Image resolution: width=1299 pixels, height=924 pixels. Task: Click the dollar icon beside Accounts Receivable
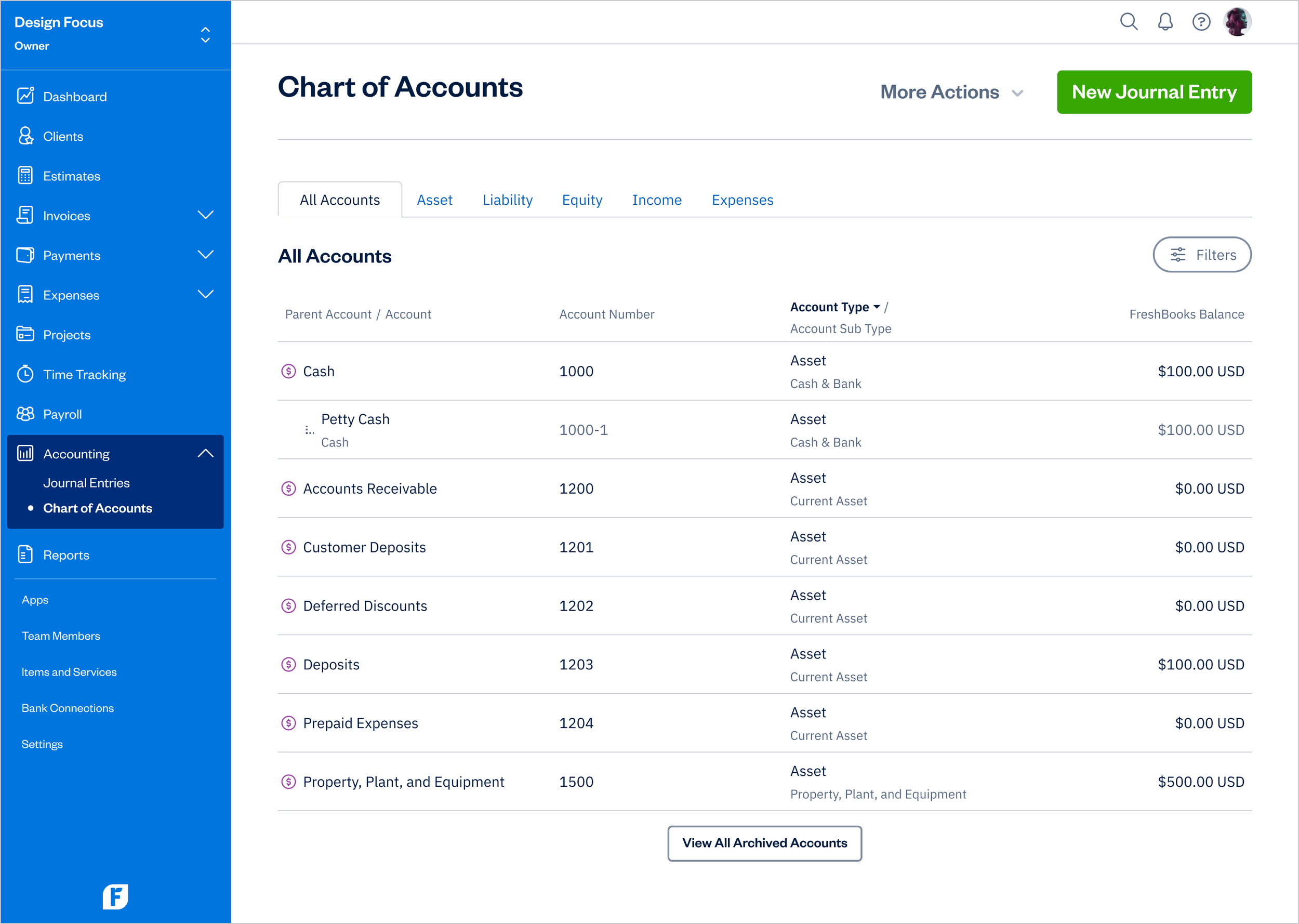[288, 488]
